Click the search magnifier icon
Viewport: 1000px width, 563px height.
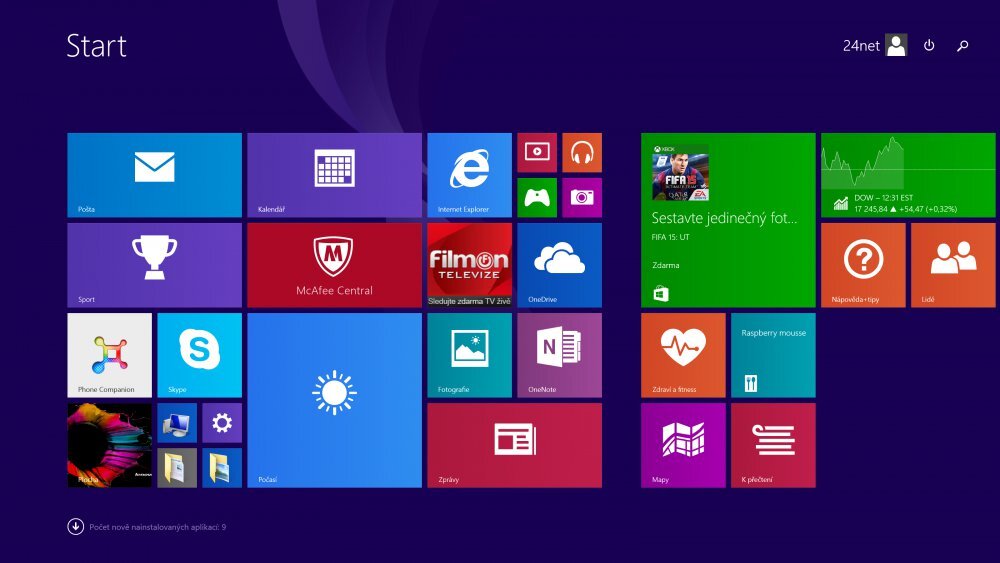(963, 45)
